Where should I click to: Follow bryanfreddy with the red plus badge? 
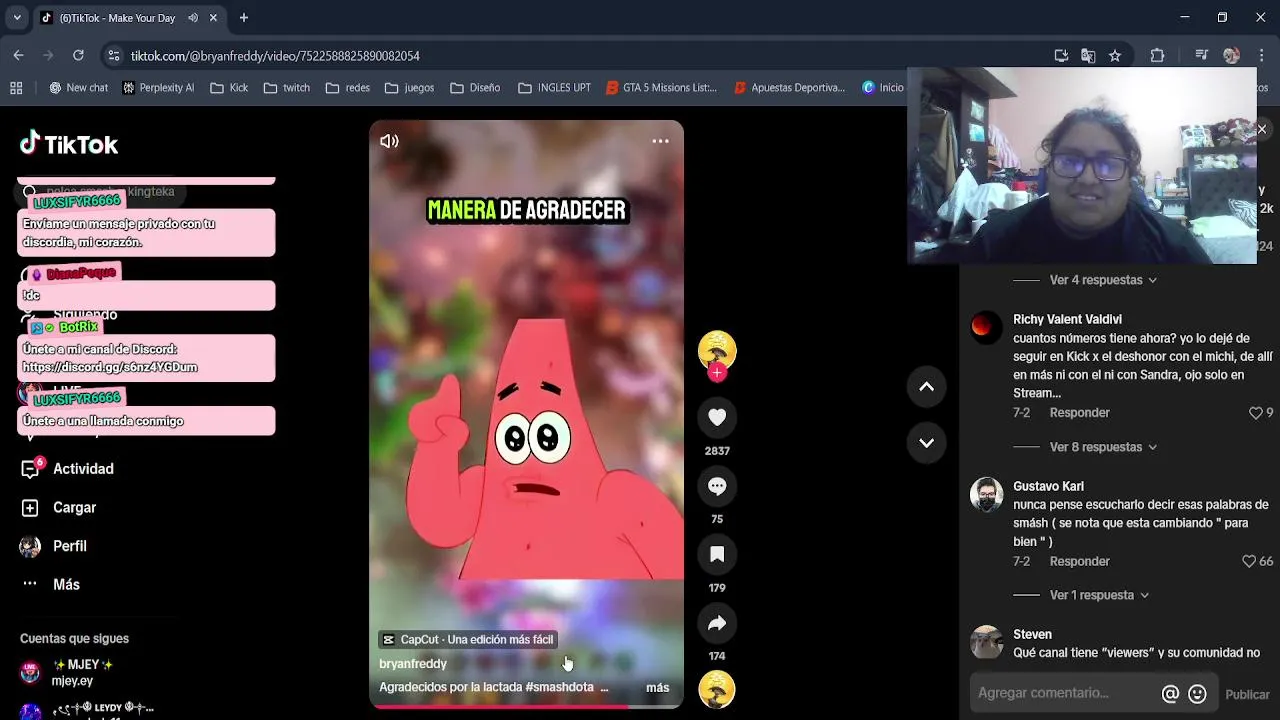[x=717, y=373]
